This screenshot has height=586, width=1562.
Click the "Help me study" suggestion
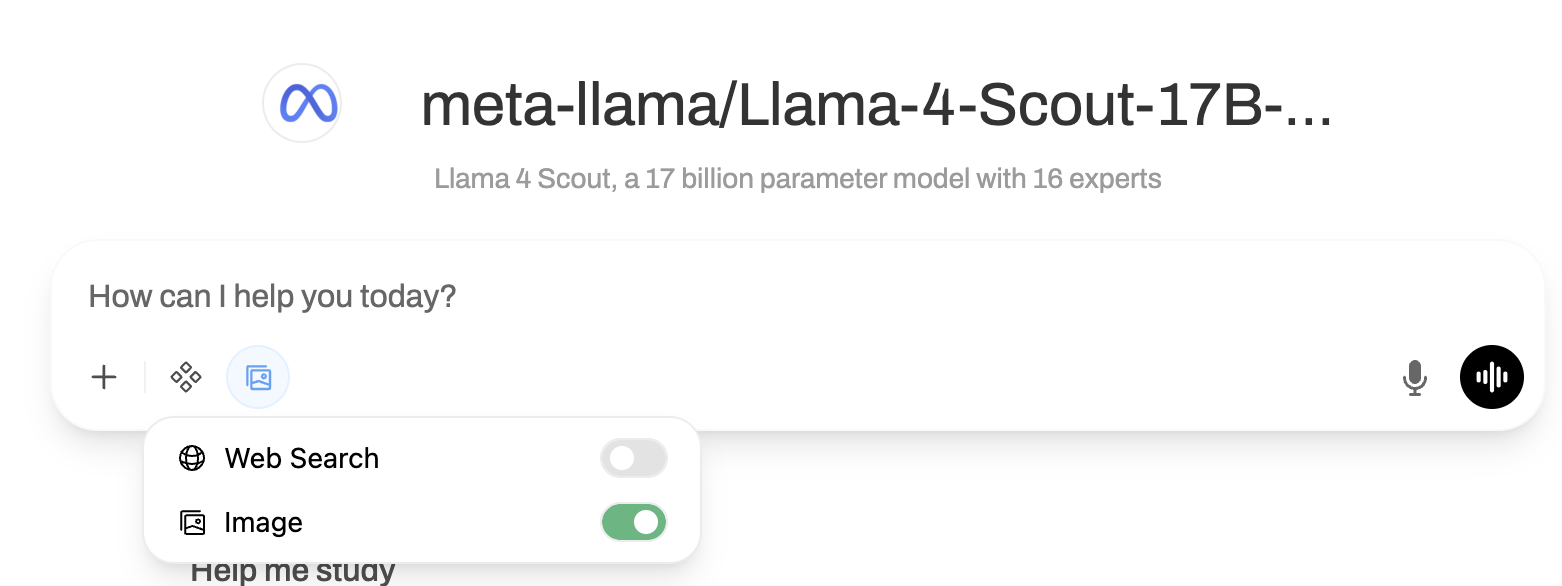tap(293, 572)
